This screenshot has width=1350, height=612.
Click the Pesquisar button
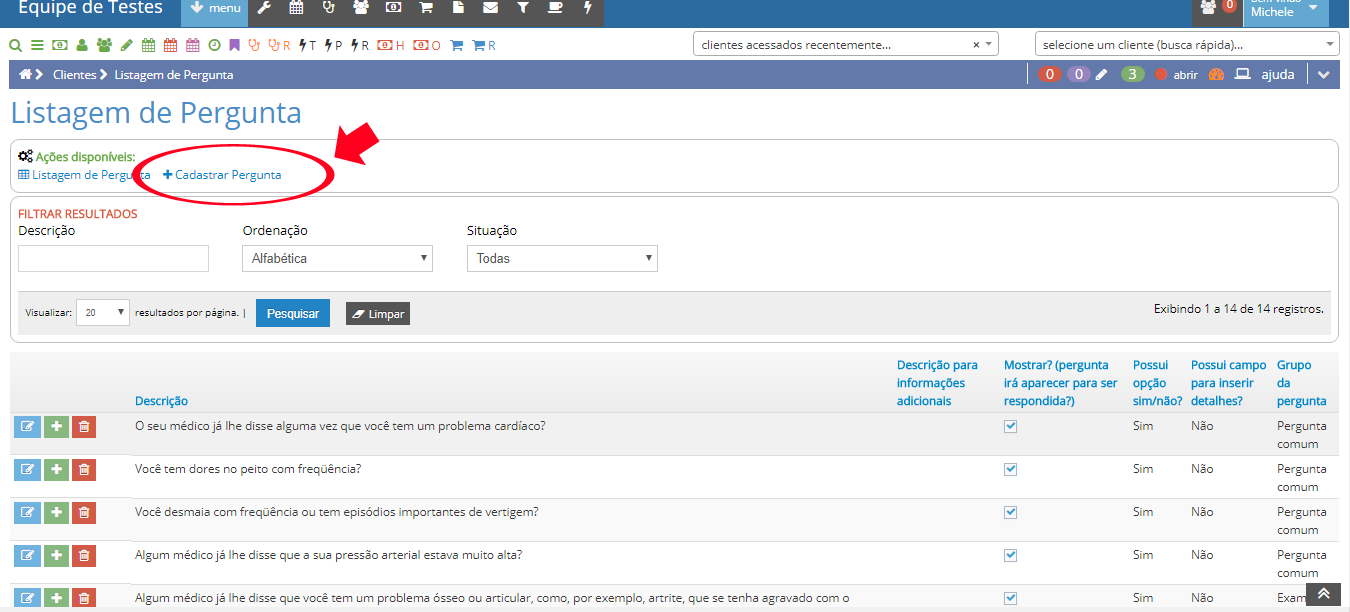[292, 314]
